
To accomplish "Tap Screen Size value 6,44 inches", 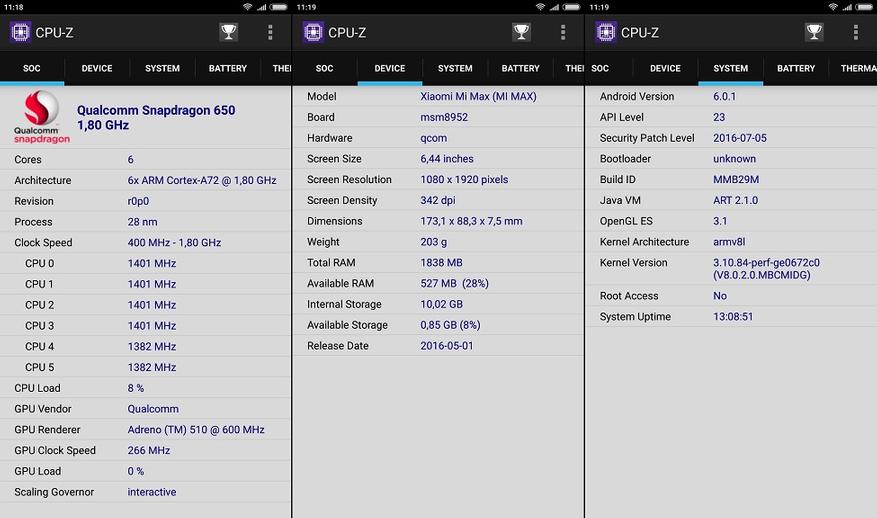I will [447, 158].
